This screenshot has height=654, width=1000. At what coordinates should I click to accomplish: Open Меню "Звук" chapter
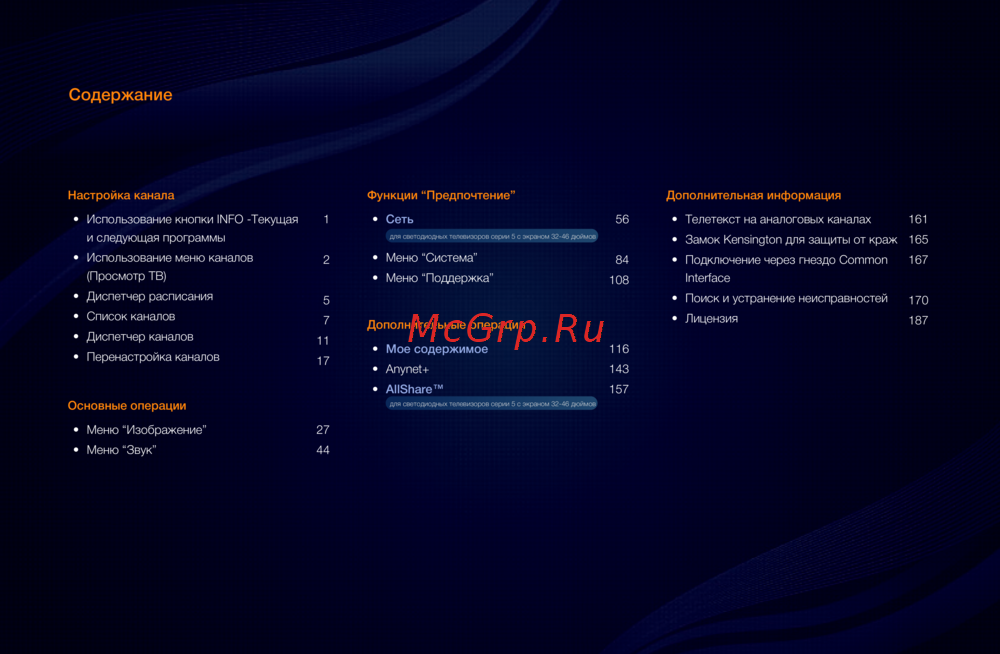pyautogui.click(x=121, y=450)
